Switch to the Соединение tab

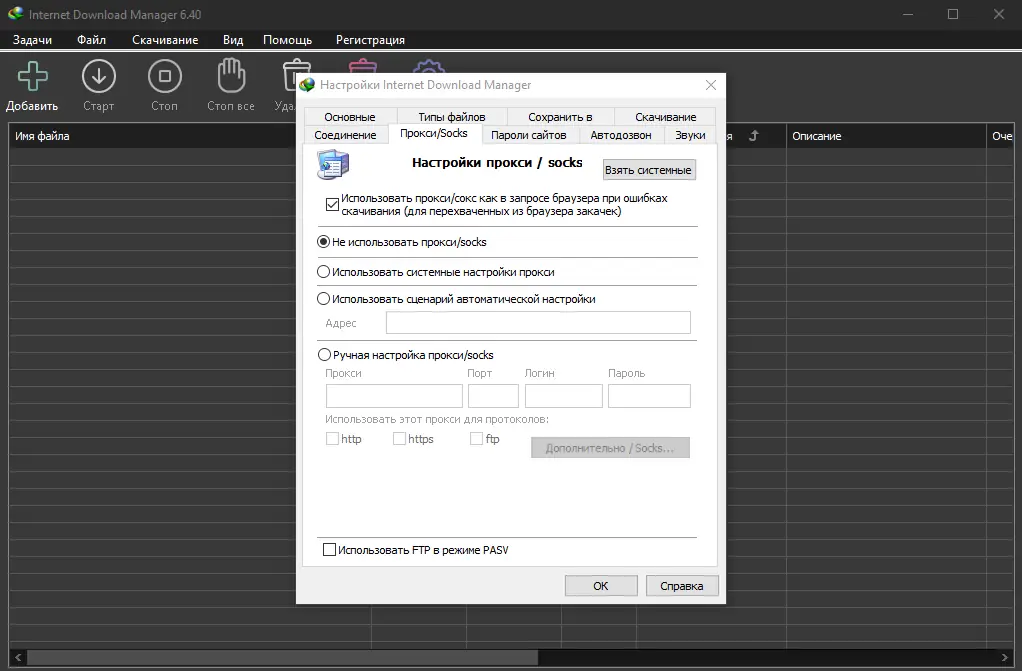345,135
